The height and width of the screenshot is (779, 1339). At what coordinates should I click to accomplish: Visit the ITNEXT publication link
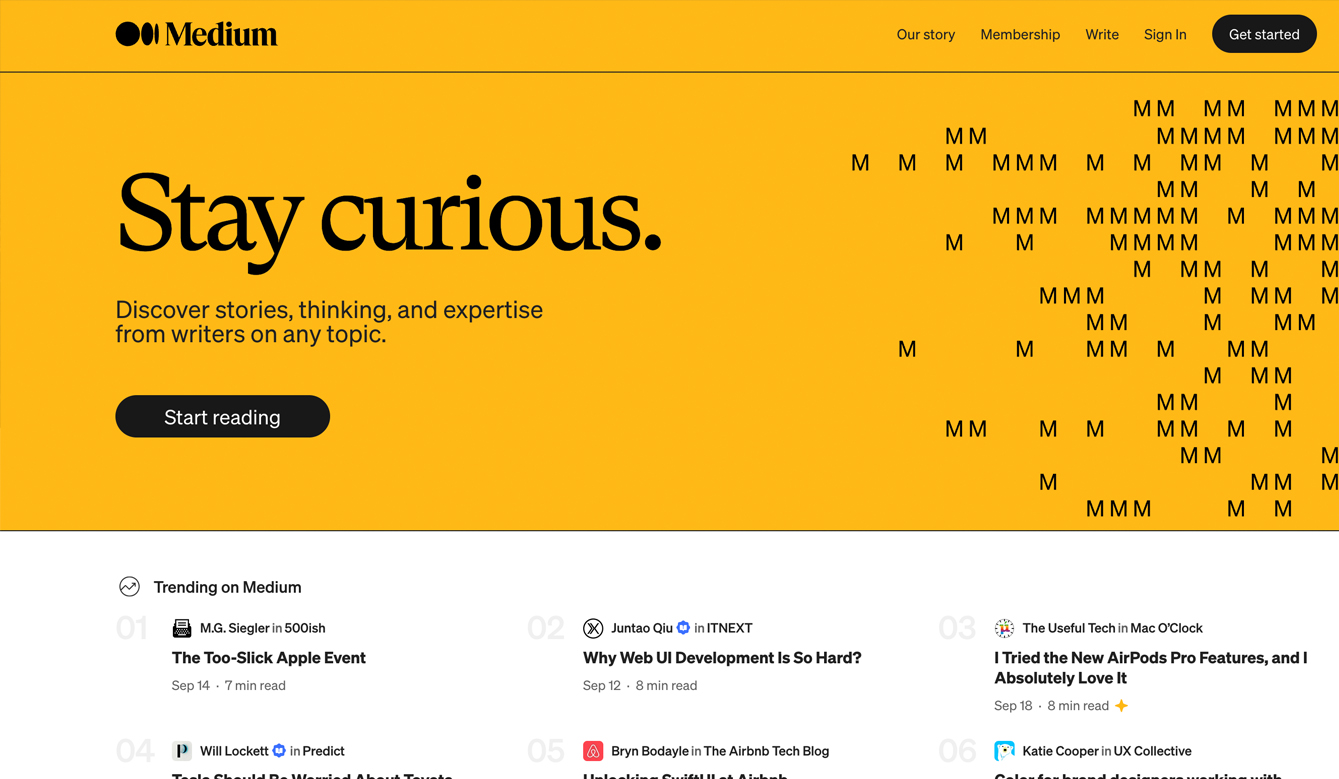(729, 628)
